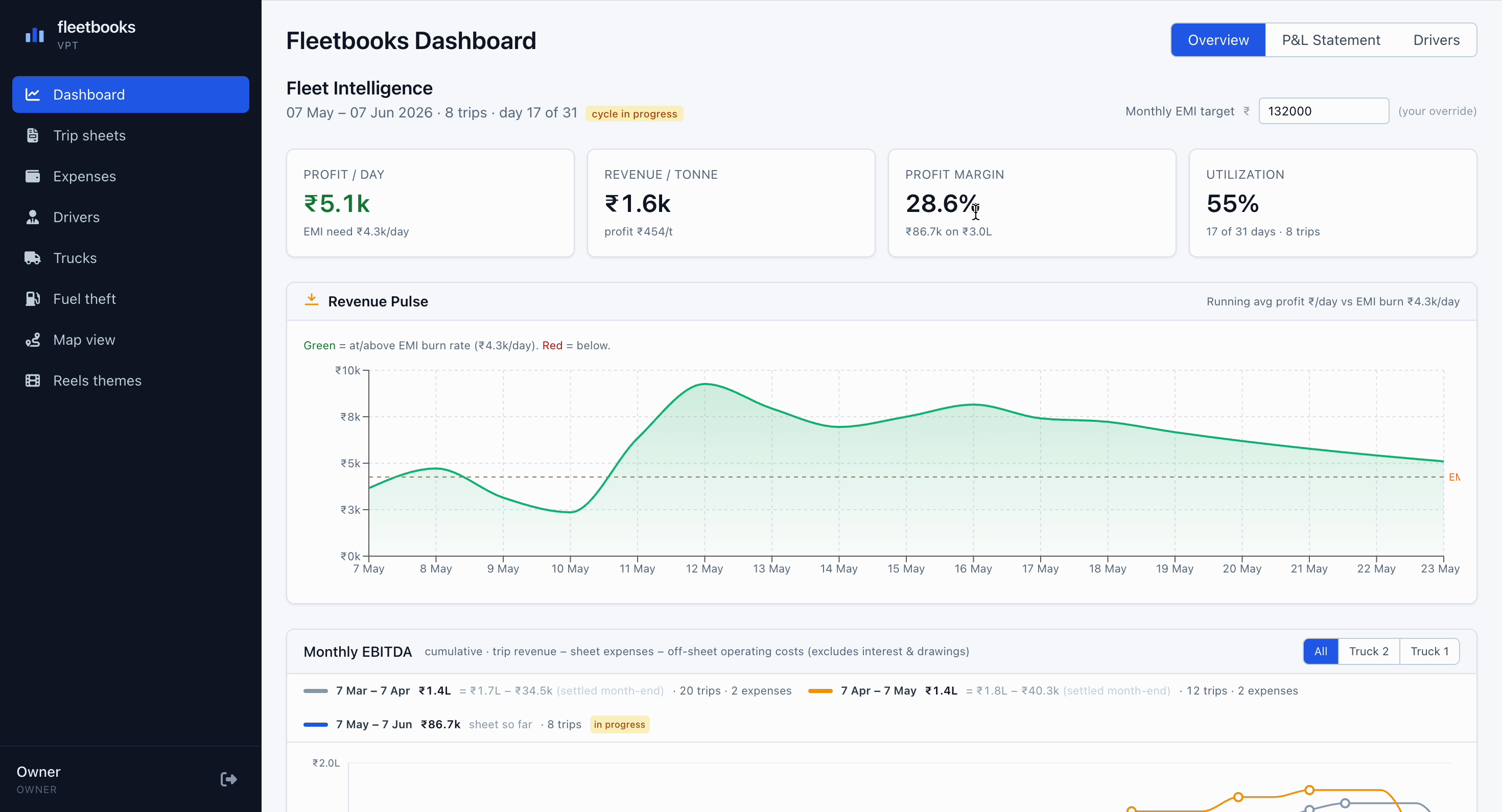1502x812 pixels.
Task: Switch to the Drivers tab at top right
Action: (1436, 40)
